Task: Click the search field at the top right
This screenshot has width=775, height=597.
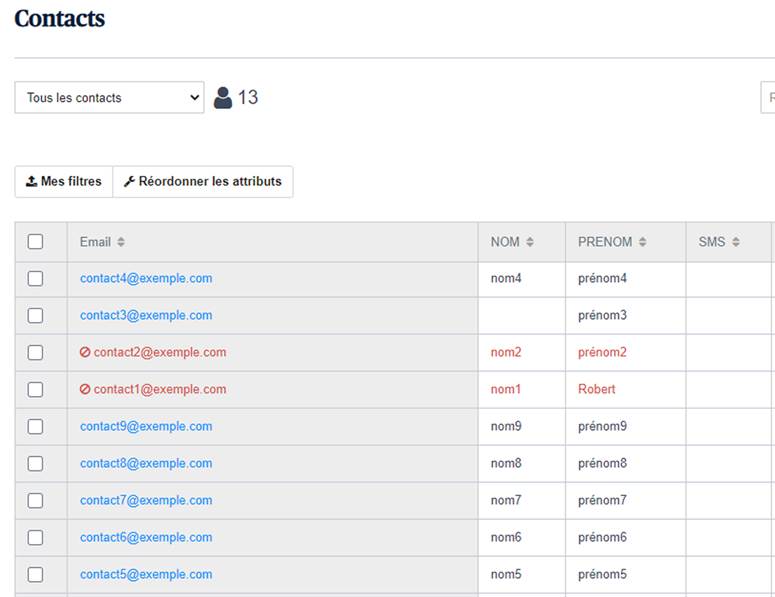Action: click(x=768, y=98)
